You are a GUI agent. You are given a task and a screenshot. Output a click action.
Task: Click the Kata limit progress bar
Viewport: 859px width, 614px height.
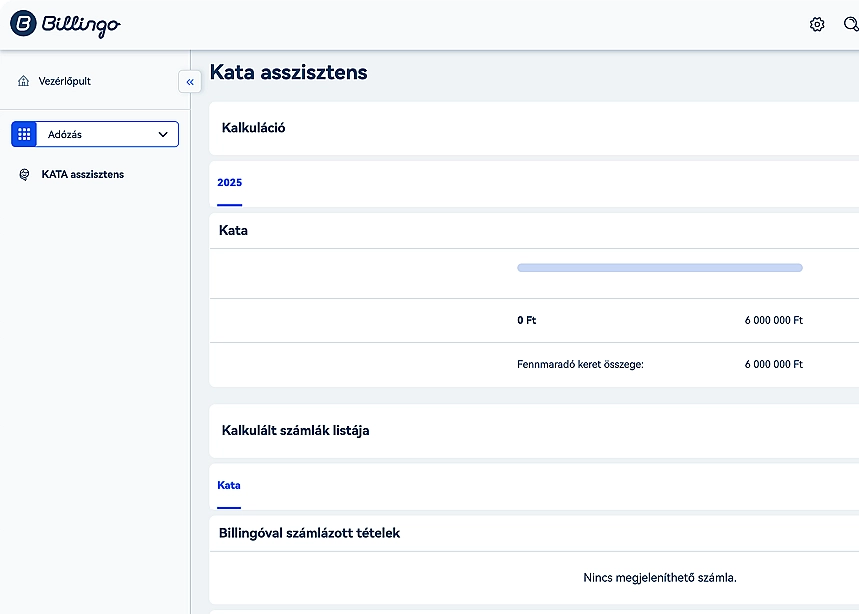point(659,268)
